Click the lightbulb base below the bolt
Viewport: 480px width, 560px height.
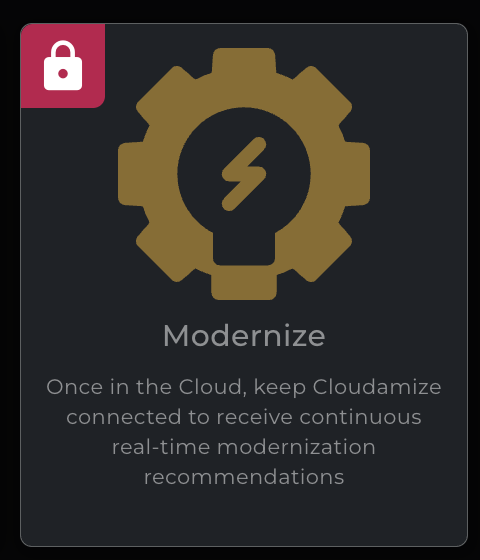pos(244,249)
